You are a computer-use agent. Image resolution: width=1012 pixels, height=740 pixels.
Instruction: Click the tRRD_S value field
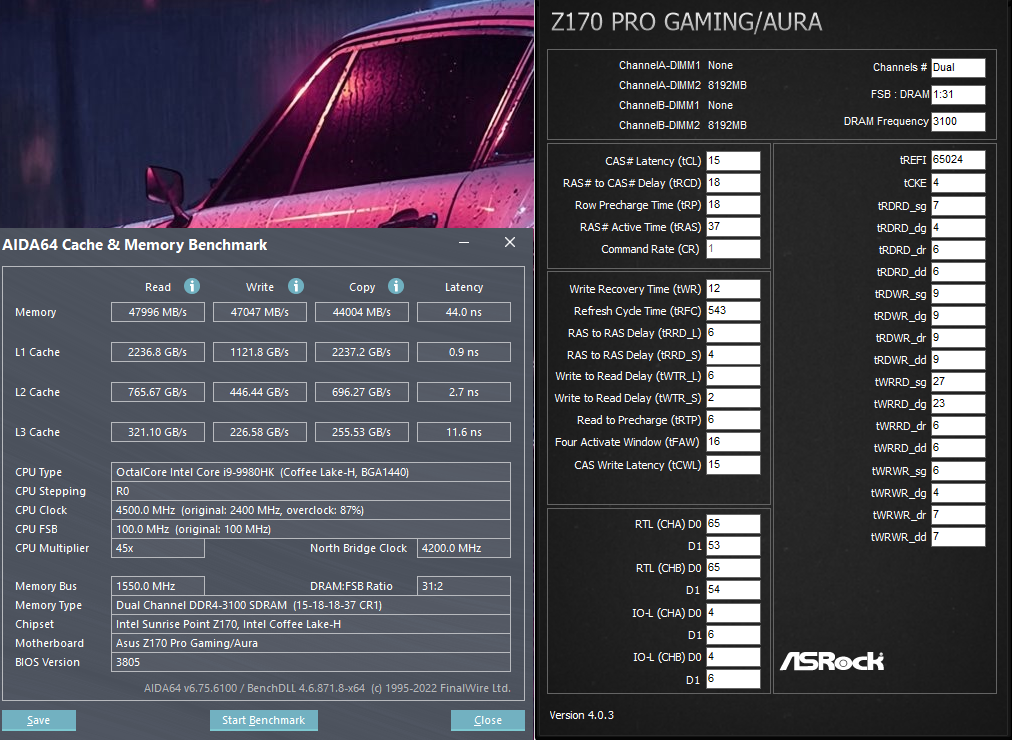click(733, 354)
